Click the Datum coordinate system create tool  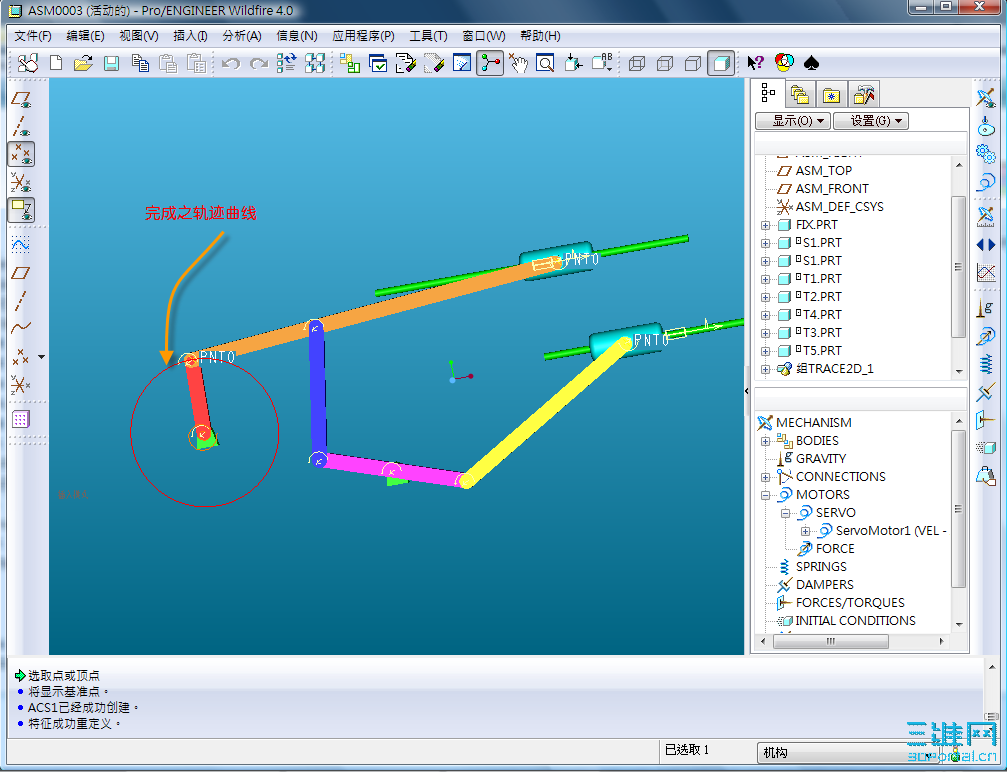20,384
